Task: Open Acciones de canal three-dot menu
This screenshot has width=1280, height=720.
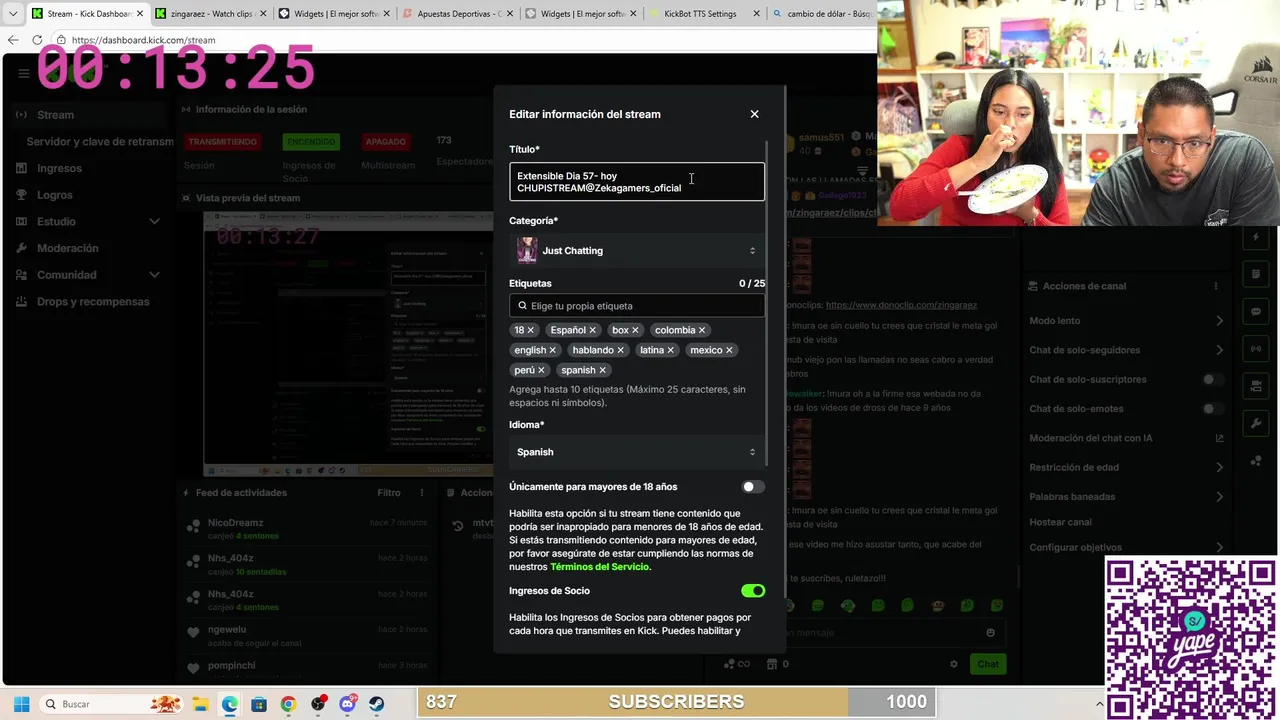Action: coord(1216,286)
